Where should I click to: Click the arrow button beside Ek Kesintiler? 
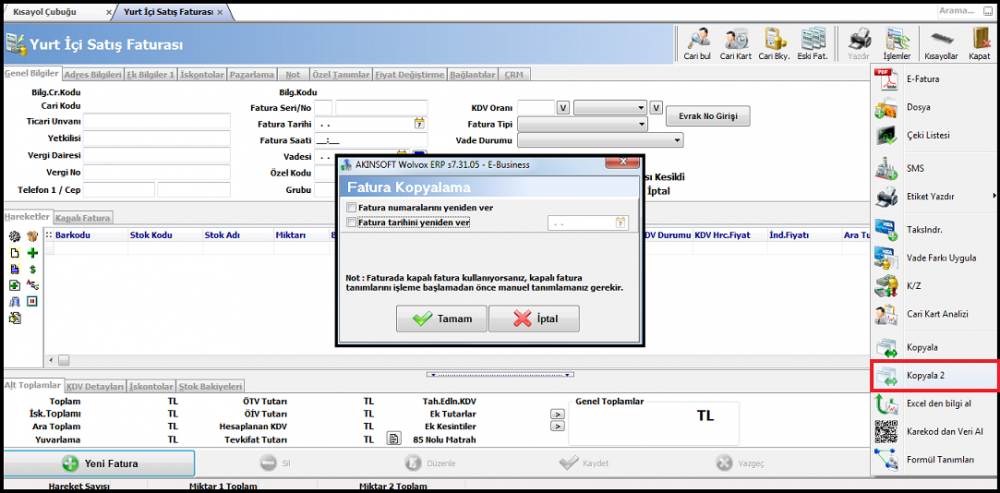coord(557,426)
